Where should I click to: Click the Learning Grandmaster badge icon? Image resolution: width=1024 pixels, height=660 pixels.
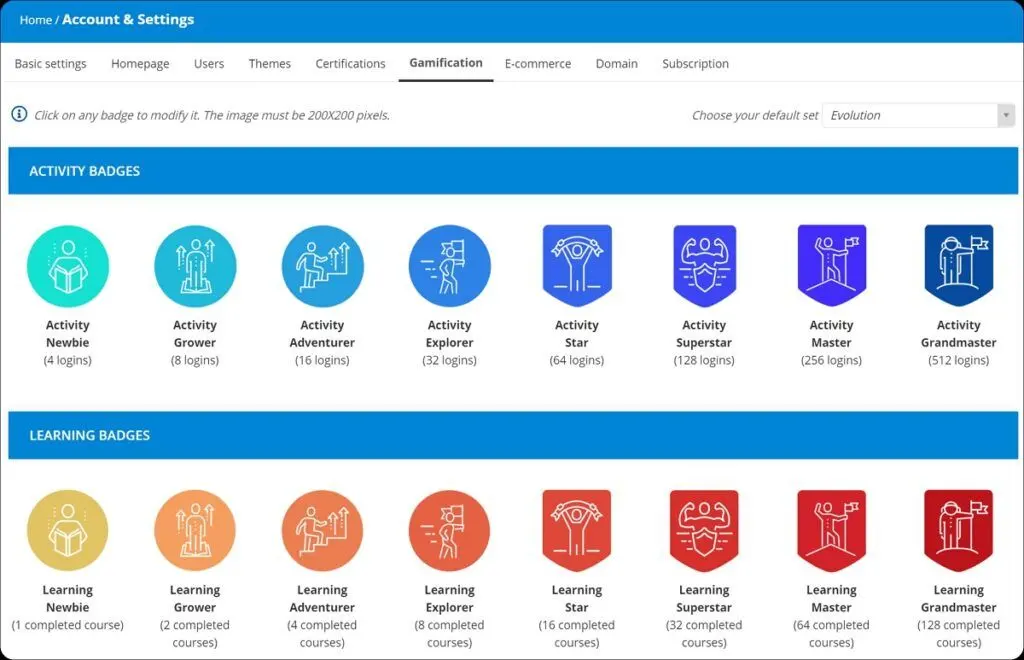(959, 530)
